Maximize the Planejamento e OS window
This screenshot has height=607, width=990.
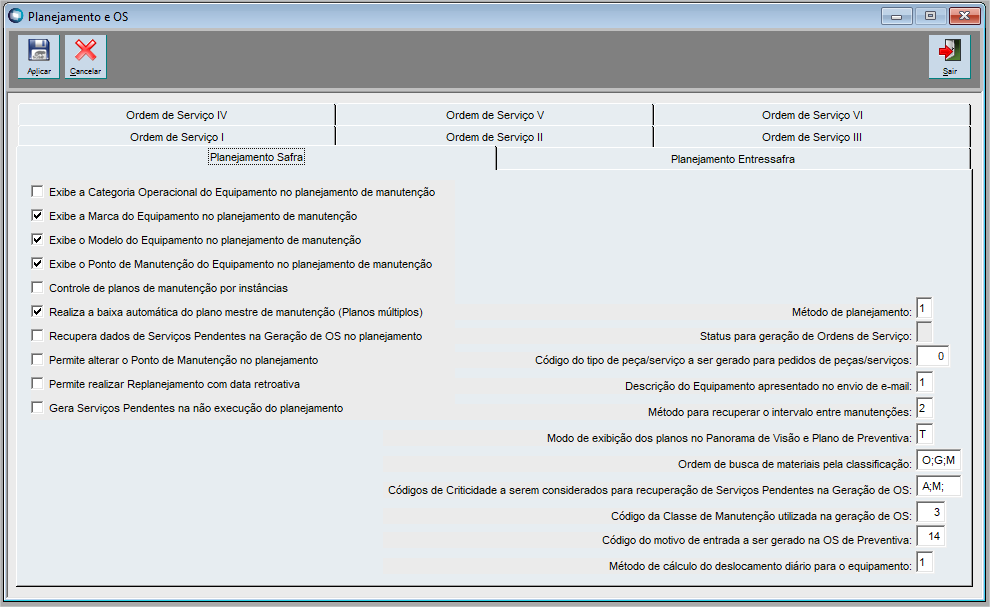(x=931, y=16)
